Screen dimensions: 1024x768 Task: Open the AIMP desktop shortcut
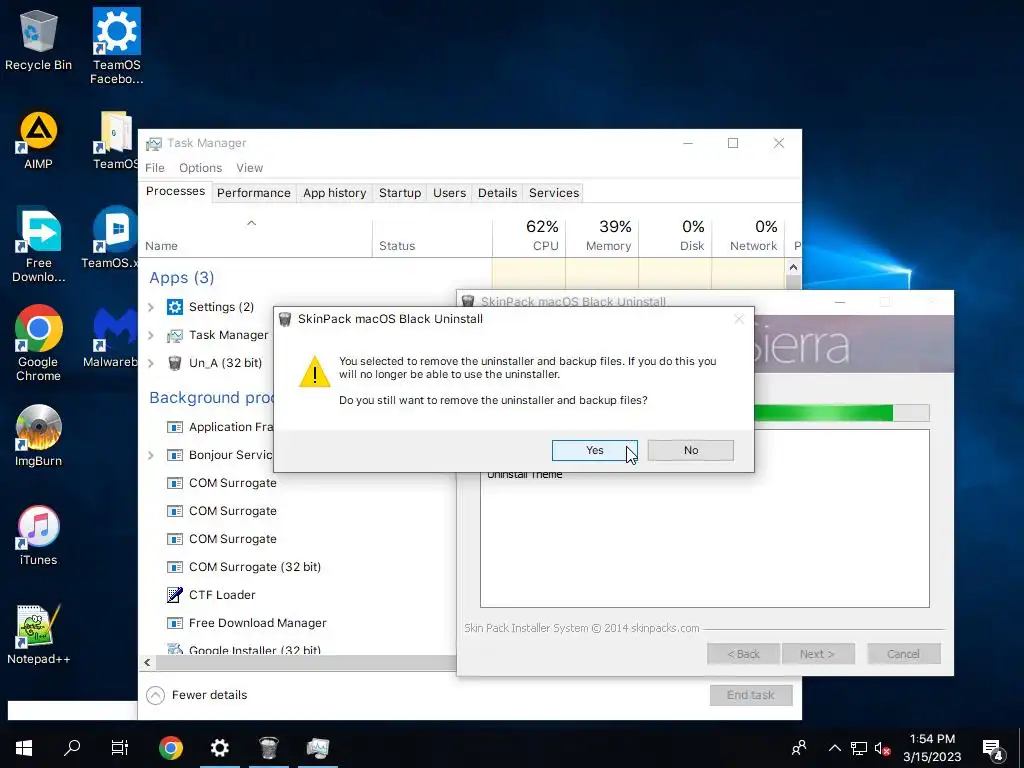[38, 140]
